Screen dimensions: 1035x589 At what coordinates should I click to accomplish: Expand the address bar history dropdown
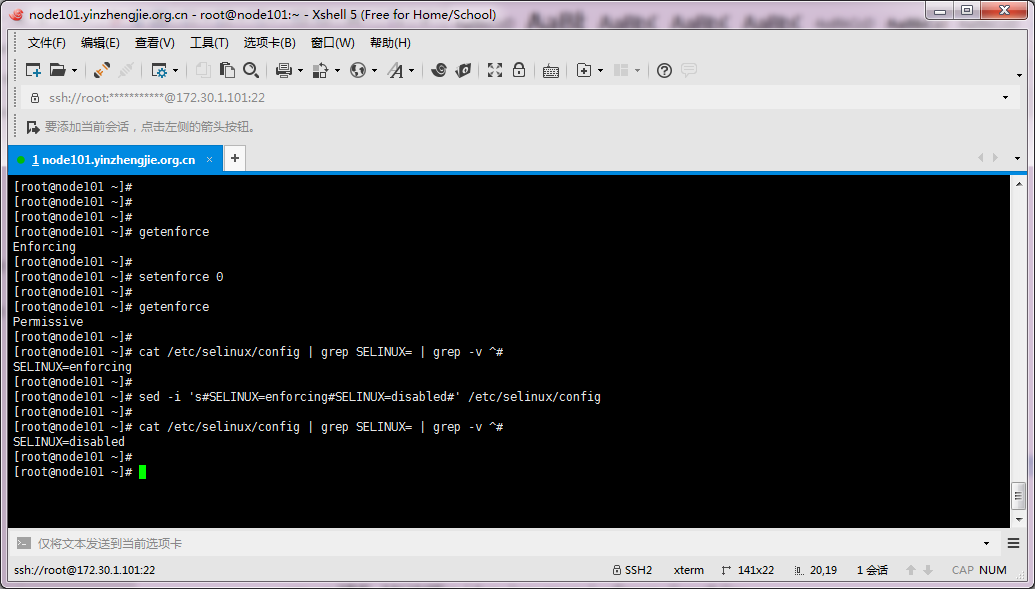[1005, 98]
